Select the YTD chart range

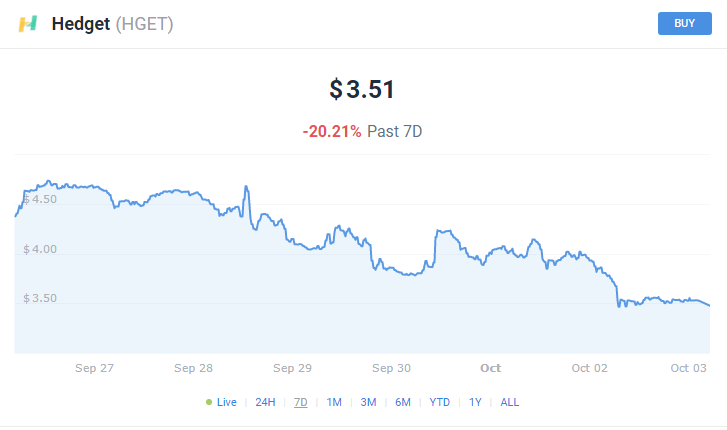[440, 402]
